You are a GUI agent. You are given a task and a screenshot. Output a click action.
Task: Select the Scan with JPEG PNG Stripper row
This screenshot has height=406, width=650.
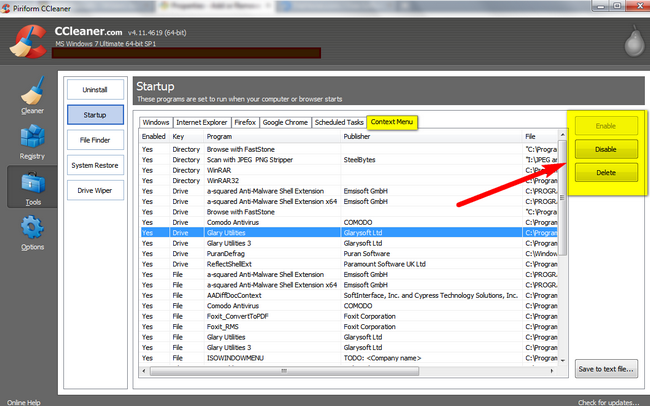click(349, 160)
